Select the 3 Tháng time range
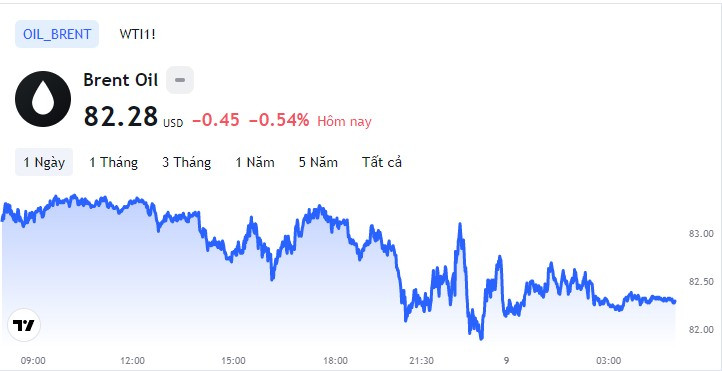Viewport: 722px width, 371px height. tap(186, 162)
